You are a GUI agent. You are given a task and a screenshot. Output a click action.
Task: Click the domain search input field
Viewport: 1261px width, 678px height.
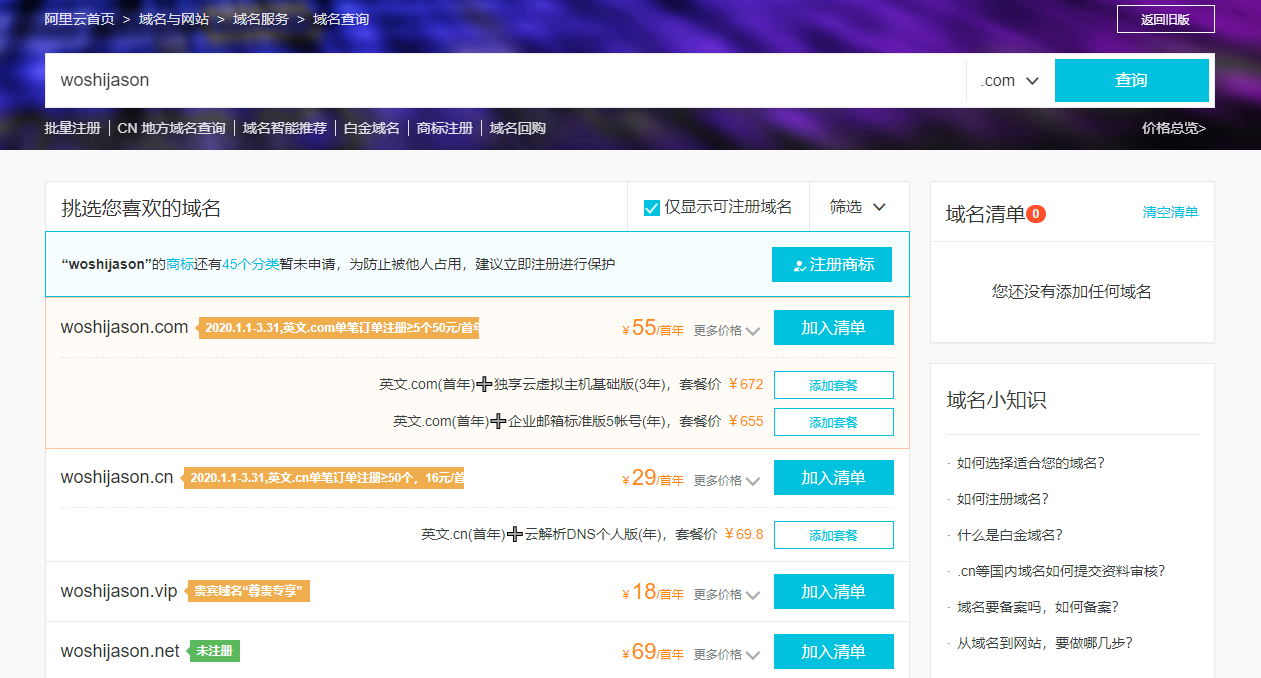point(505,81)
